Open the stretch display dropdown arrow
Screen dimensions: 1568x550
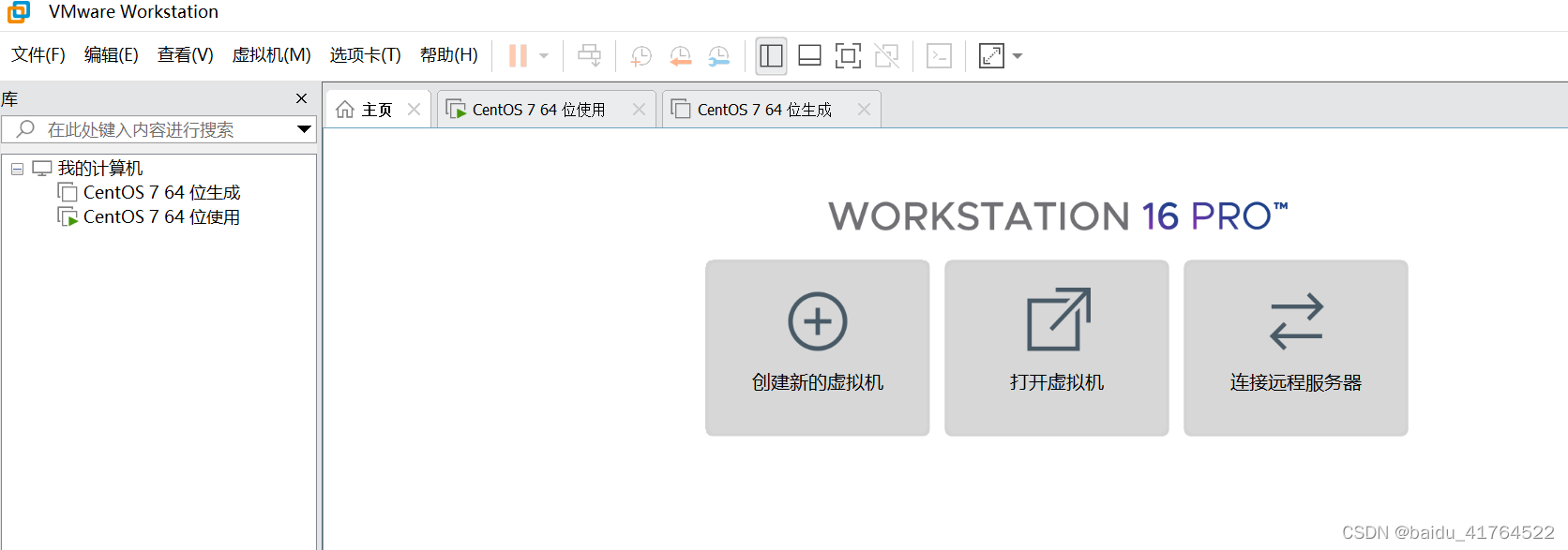tap(1018, 56)
